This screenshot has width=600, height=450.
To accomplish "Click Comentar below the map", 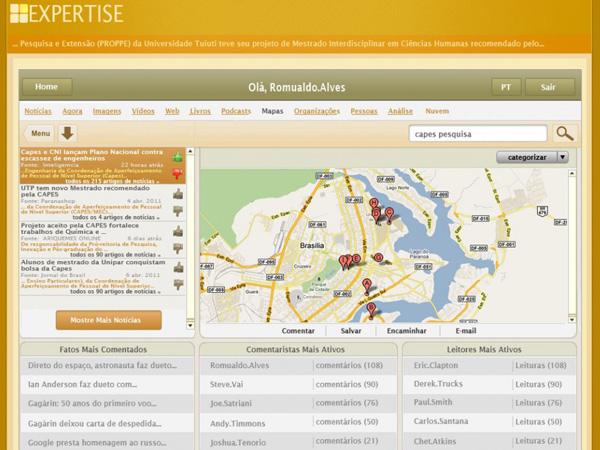I will (x=298, y=331).
